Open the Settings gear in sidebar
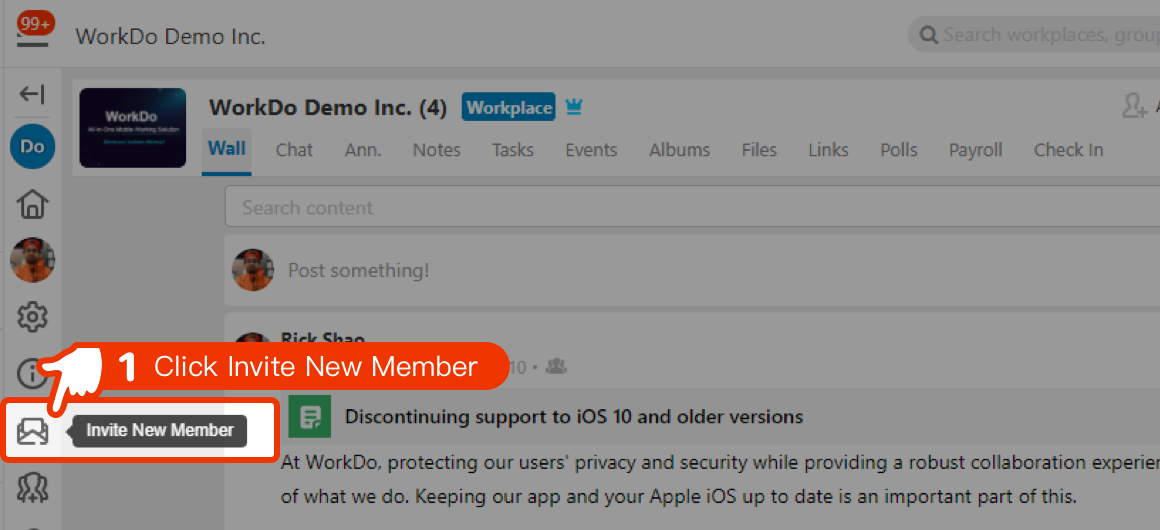1160x530 pixels. [33, 317]
